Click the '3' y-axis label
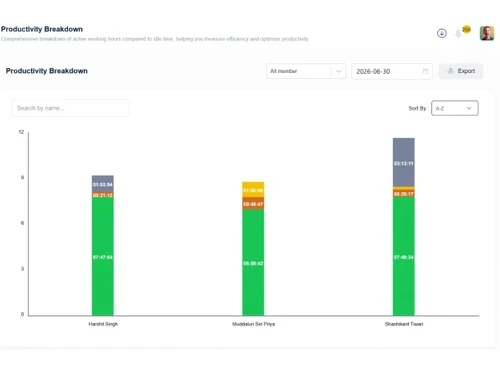Image resolution: width=500 pixels, height=375 pixels. pyautogui.click(x=22, y=269)
